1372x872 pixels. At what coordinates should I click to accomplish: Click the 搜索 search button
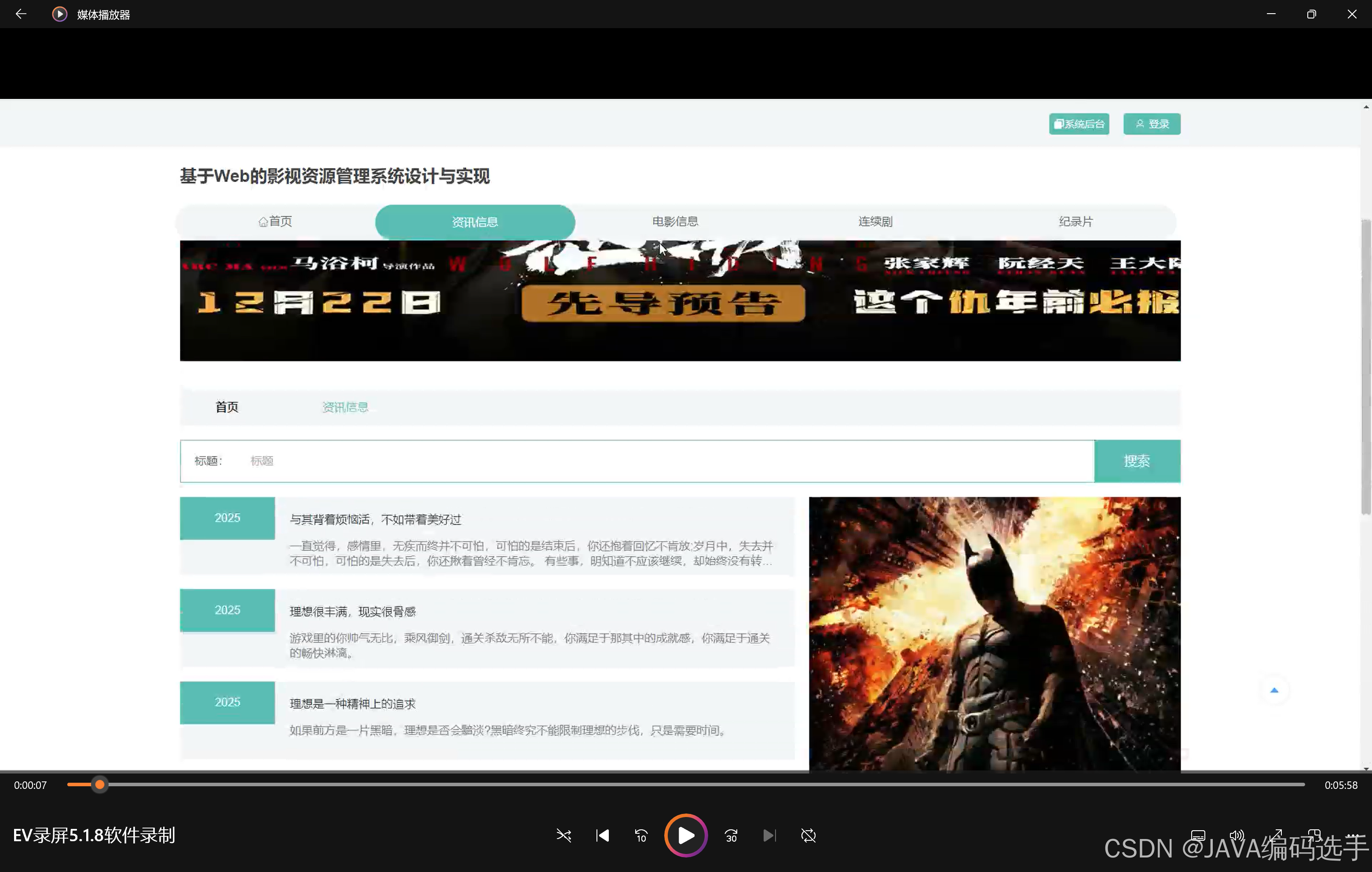tap(1137, 461)
